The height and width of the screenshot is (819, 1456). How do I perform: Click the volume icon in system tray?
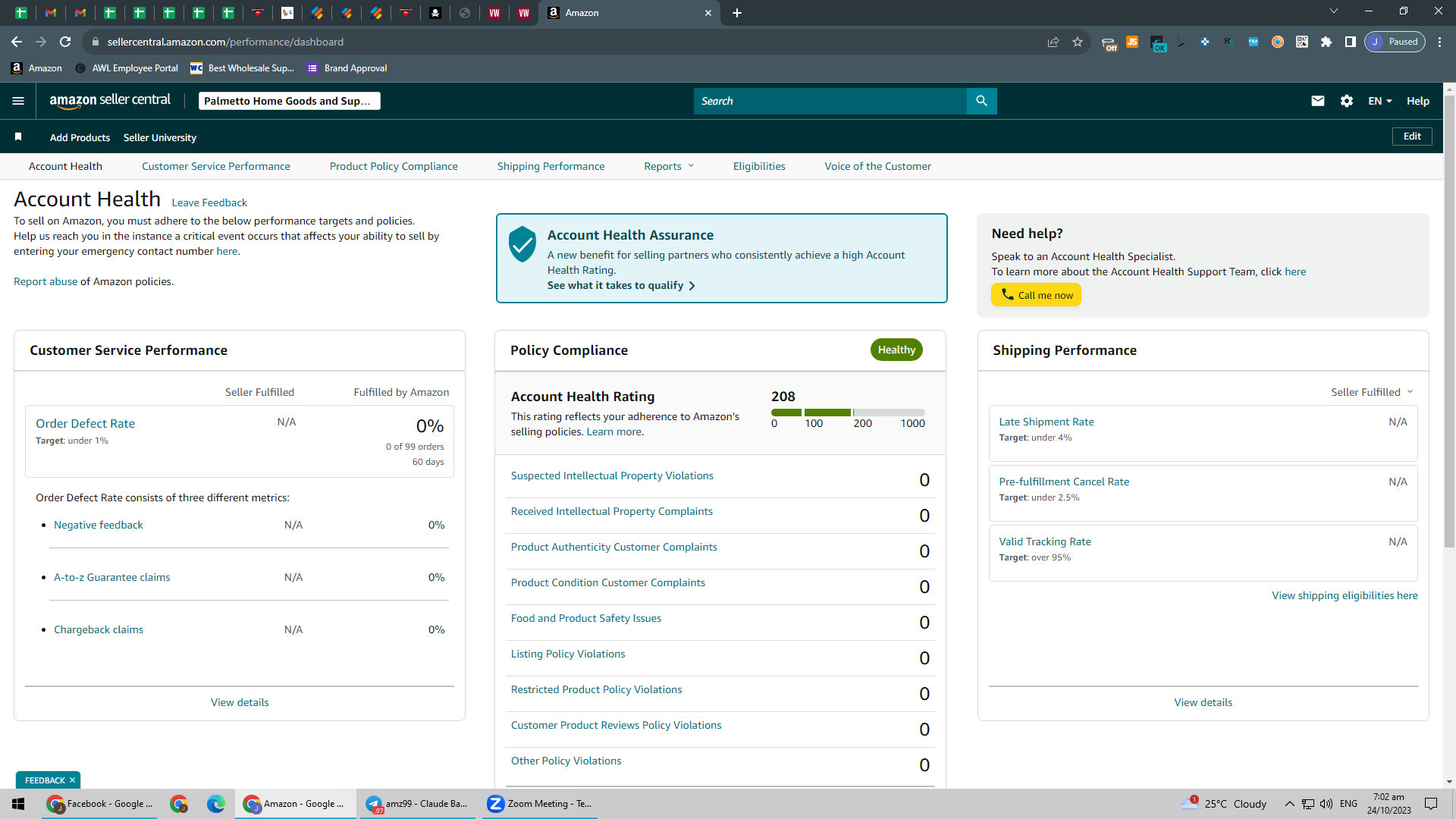(x=1326, y=804)
